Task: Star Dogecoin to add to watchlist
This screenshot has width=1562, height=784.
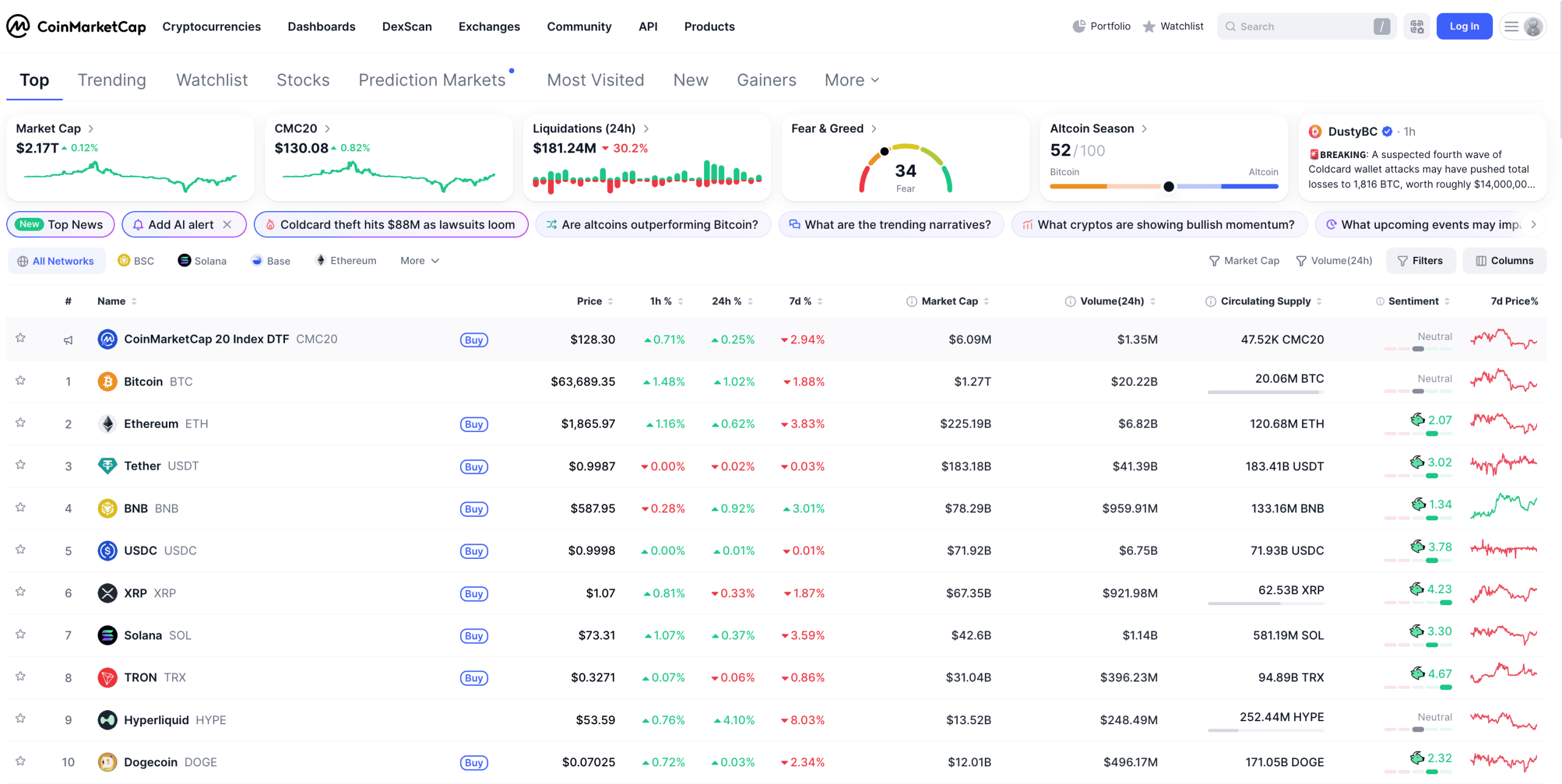Action: pyautogui.click(x=20, y=761)
